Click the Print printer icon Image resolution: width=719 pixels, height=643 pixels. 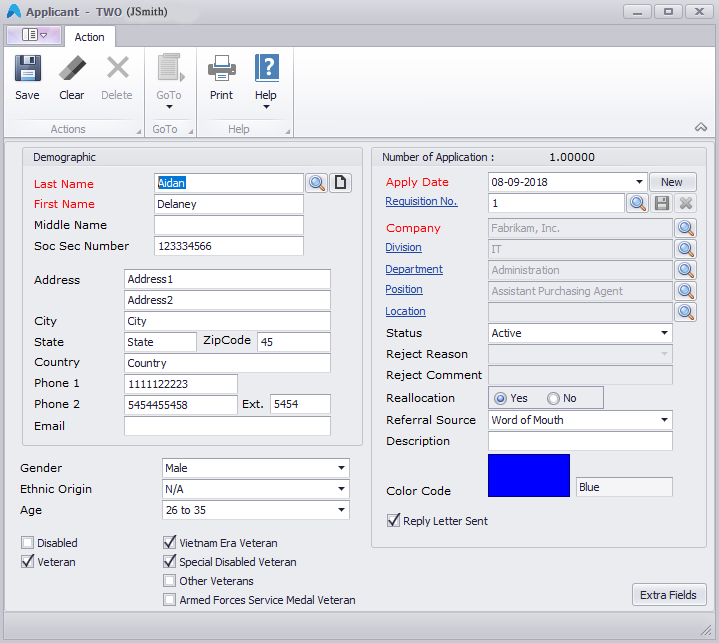pyautogui.click(x=221, y=68)
